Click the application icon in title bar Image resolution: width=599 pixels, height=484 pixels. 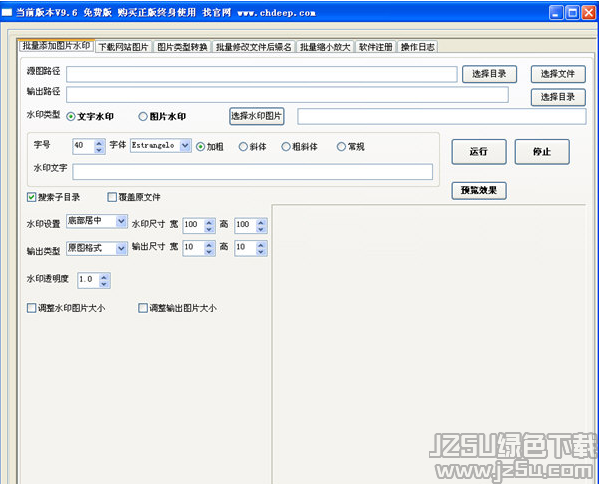coord(7,13)
